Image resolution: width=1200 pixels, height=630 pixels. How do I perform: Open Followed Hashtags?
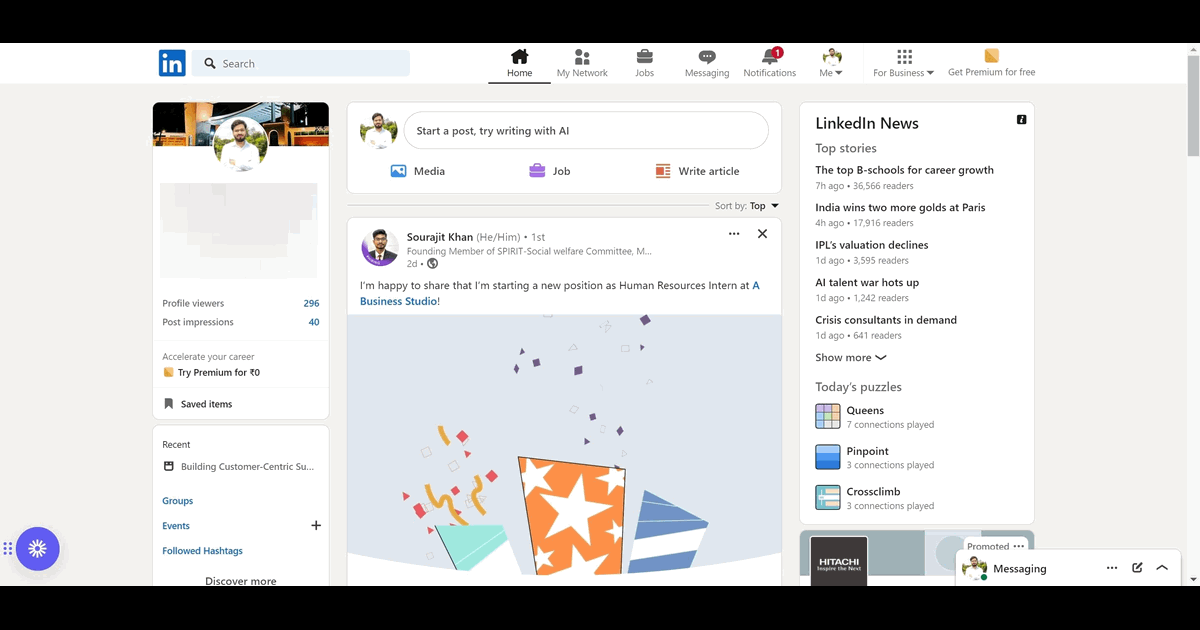coord(202,551)
